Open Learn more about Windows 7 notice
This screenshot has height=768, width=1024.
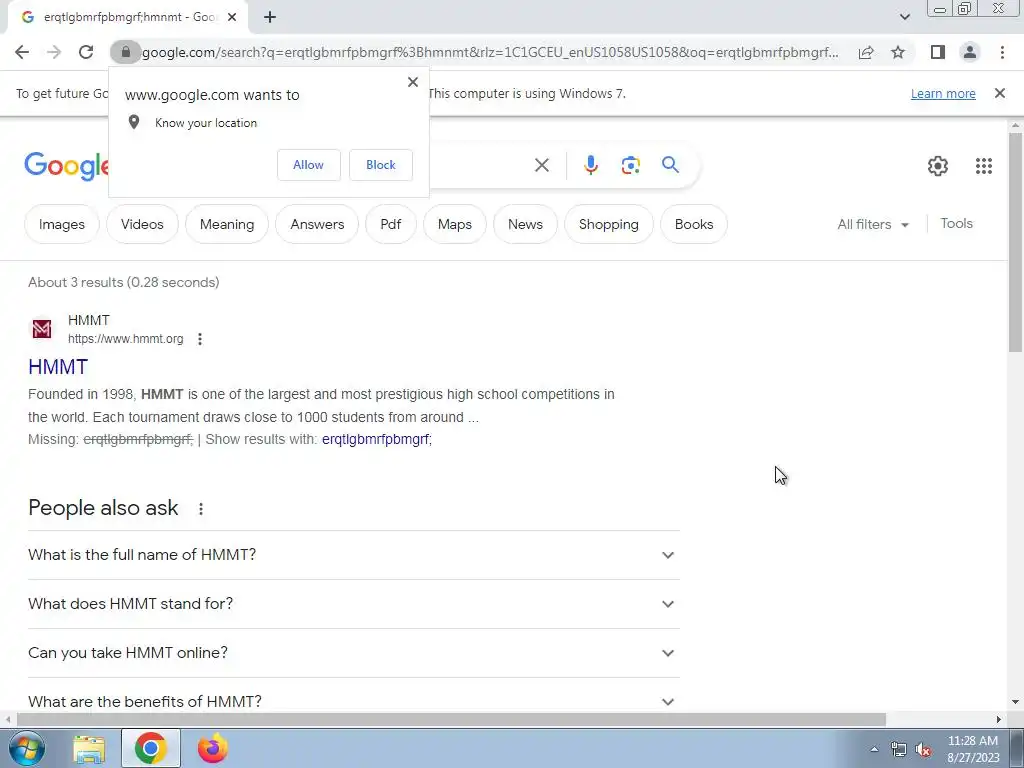click(943, 93)
